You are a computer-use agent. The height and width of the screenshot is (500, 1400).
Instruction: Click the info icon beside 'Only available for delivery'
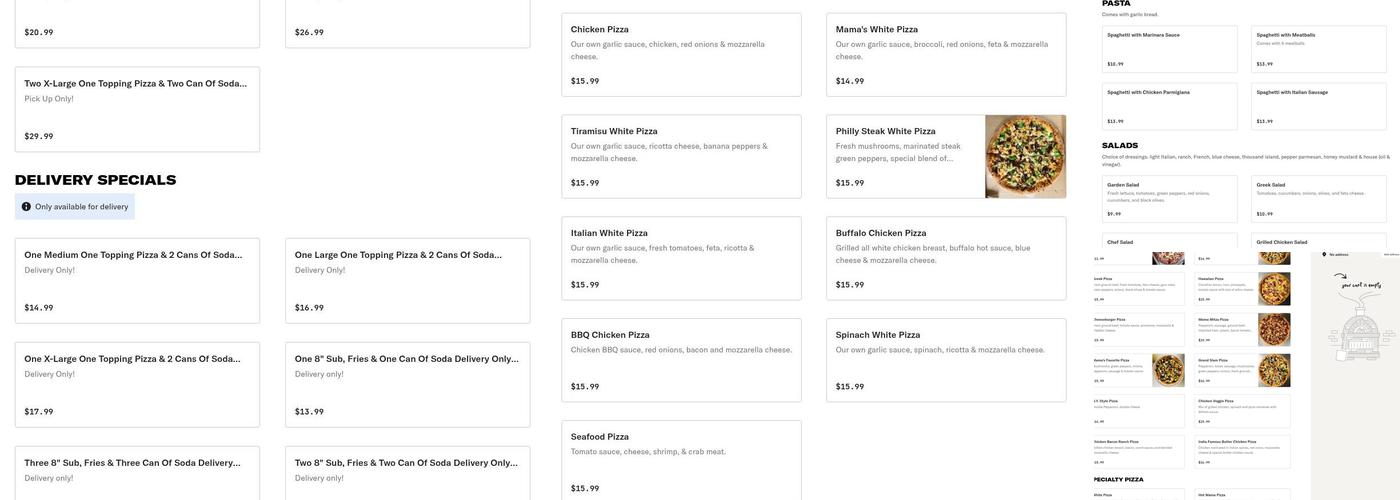click(26, 207)
